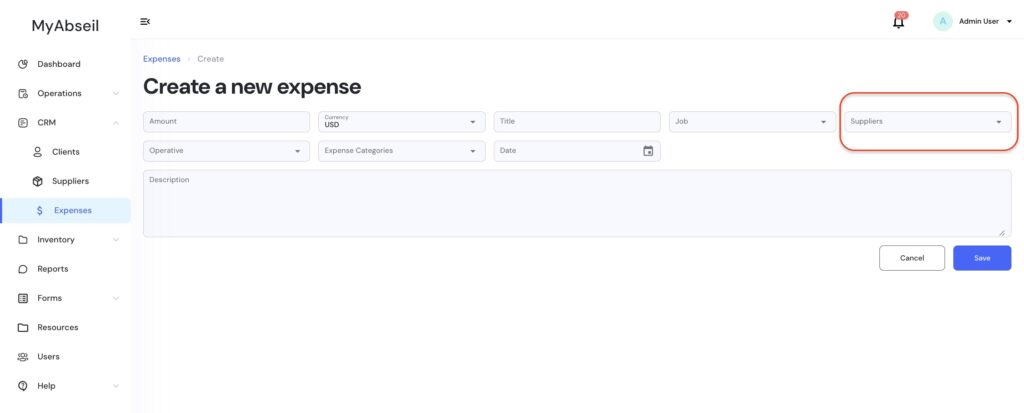The height and width of the screenshot is (413, 1024).
Task: Click the Resources folder icon
Action: [x=23, y=328]
